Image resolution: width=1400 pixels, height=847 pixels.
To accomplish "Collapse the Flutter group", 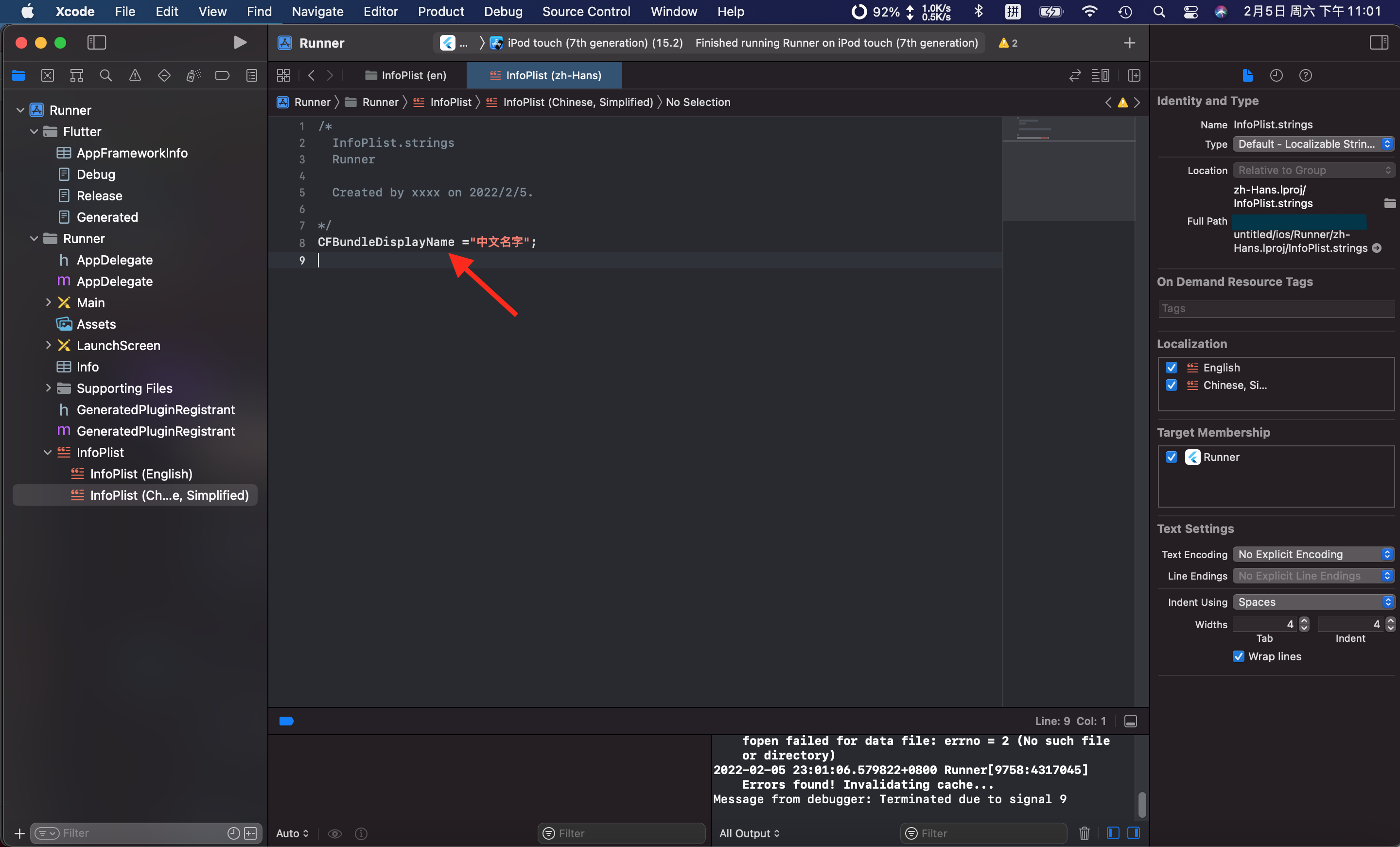I will tap(34, 131).
